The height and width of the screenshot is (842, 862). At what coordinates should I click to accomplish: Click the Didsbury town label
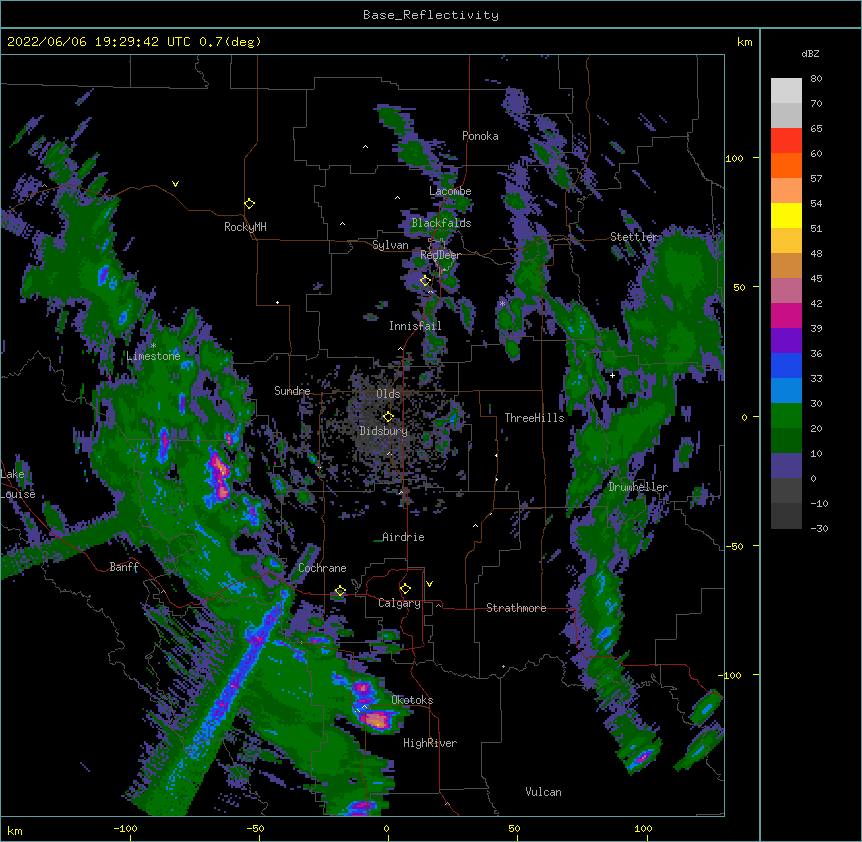coord(384,431)
